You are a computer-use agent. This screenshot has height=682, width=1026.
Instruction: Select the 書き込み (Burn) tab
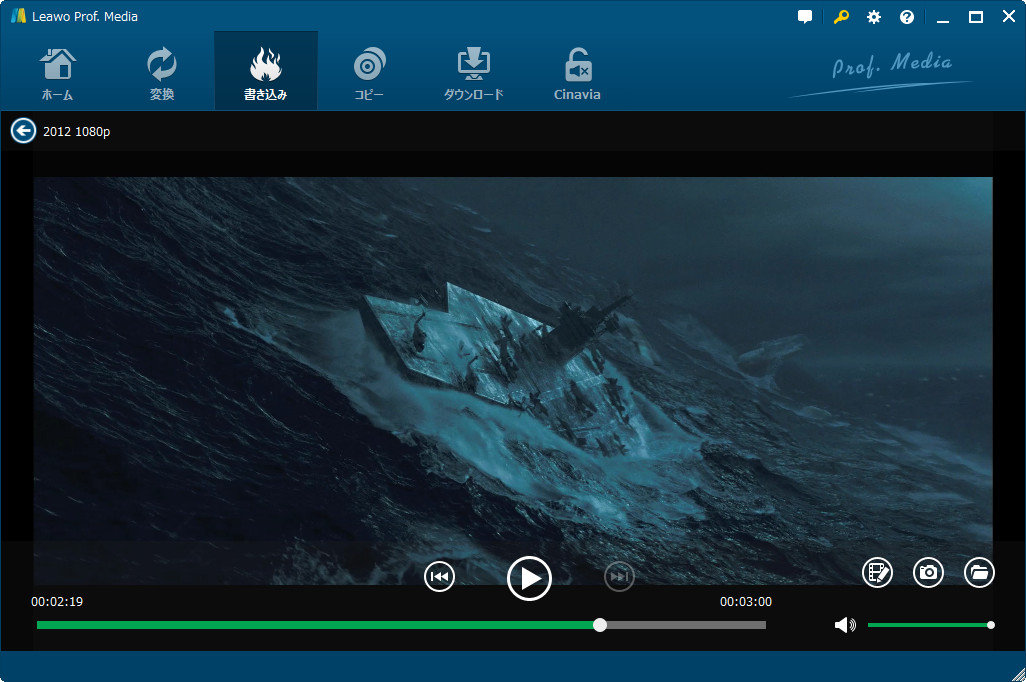pyautogui.click(x=266, y=71)
